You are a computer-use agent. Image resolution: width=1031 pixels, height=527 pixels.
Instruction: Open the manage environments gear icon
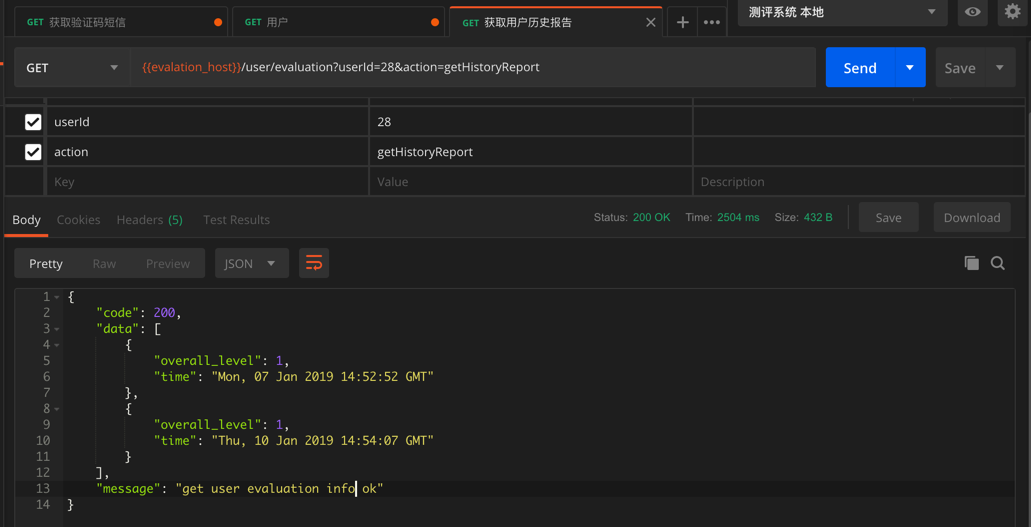(x=1012, y=12)
